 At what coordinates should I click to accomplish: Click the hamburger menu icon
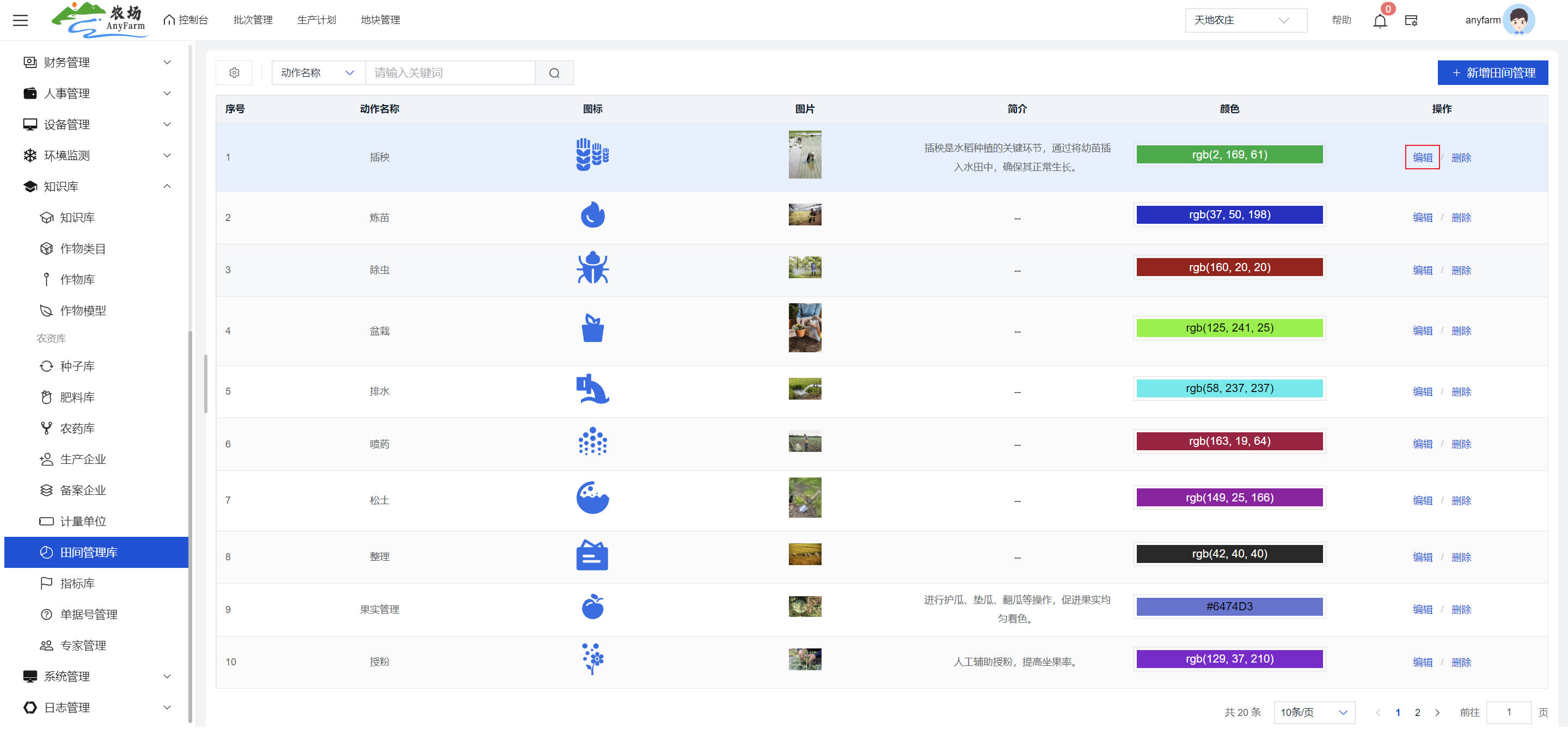(20, 20)
